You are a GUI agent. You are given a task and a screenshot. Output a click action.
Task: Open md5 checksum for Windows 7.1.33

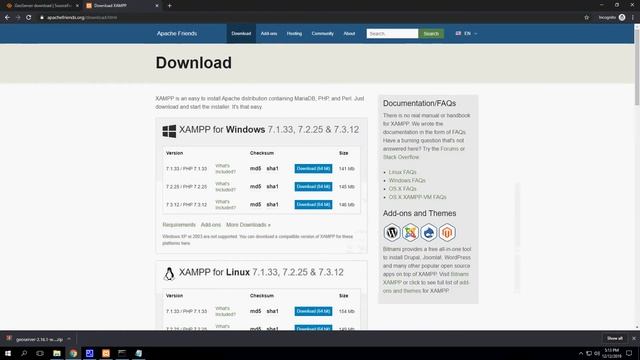point(256,169)
